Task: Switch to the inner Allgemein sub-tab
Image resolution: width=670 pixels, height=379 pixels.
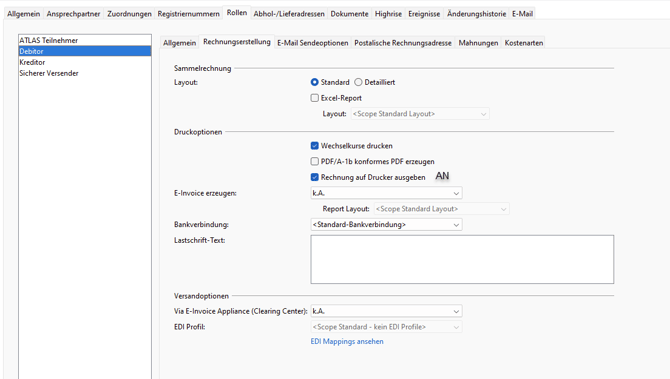Action: tap(179, 43)
